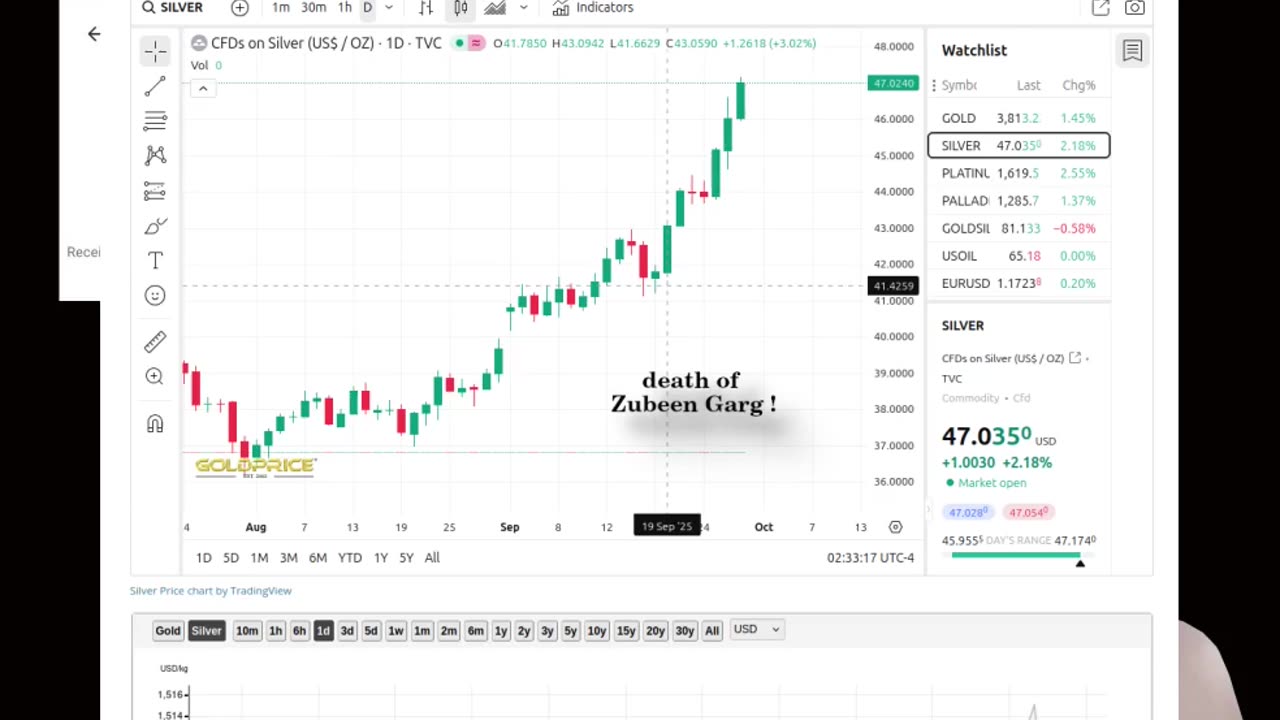The height and width of the screenshot is (720, 1280).
Task: Set chart range to YTD
Action: tap(350, 558)
